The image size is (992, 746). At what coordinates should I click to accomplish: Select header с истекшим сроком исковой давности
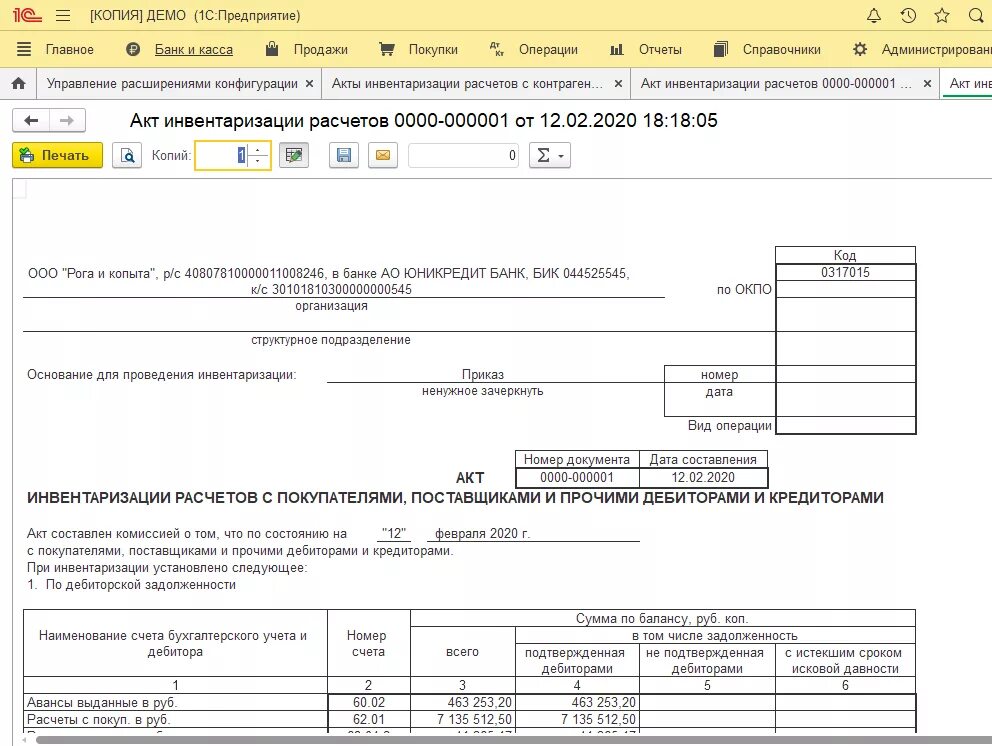pos(845,661)
